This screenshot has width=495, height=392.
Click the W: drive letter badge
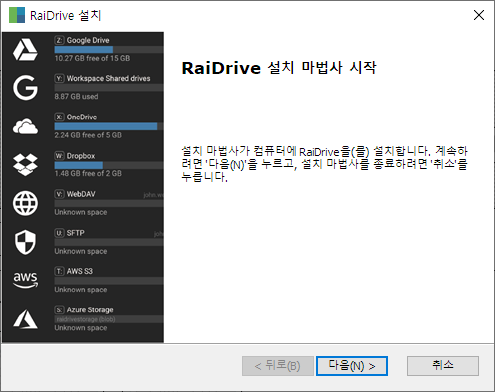pos(59,156)
